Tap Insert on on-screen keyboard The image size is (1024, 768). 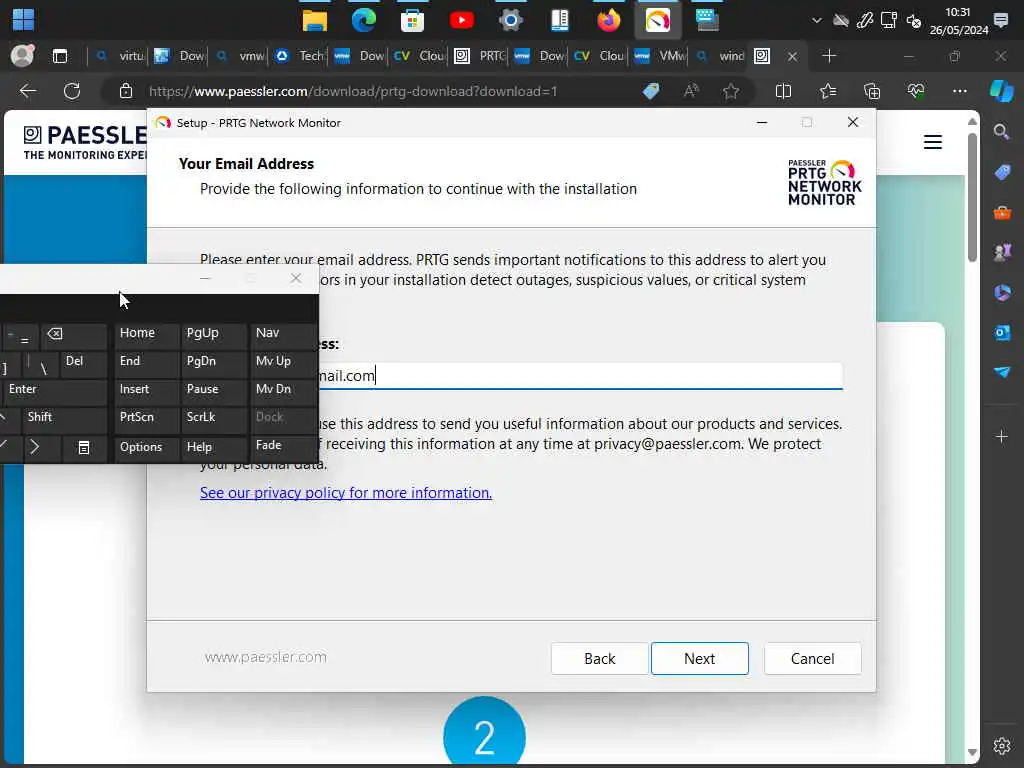click(x=146, y=392)
